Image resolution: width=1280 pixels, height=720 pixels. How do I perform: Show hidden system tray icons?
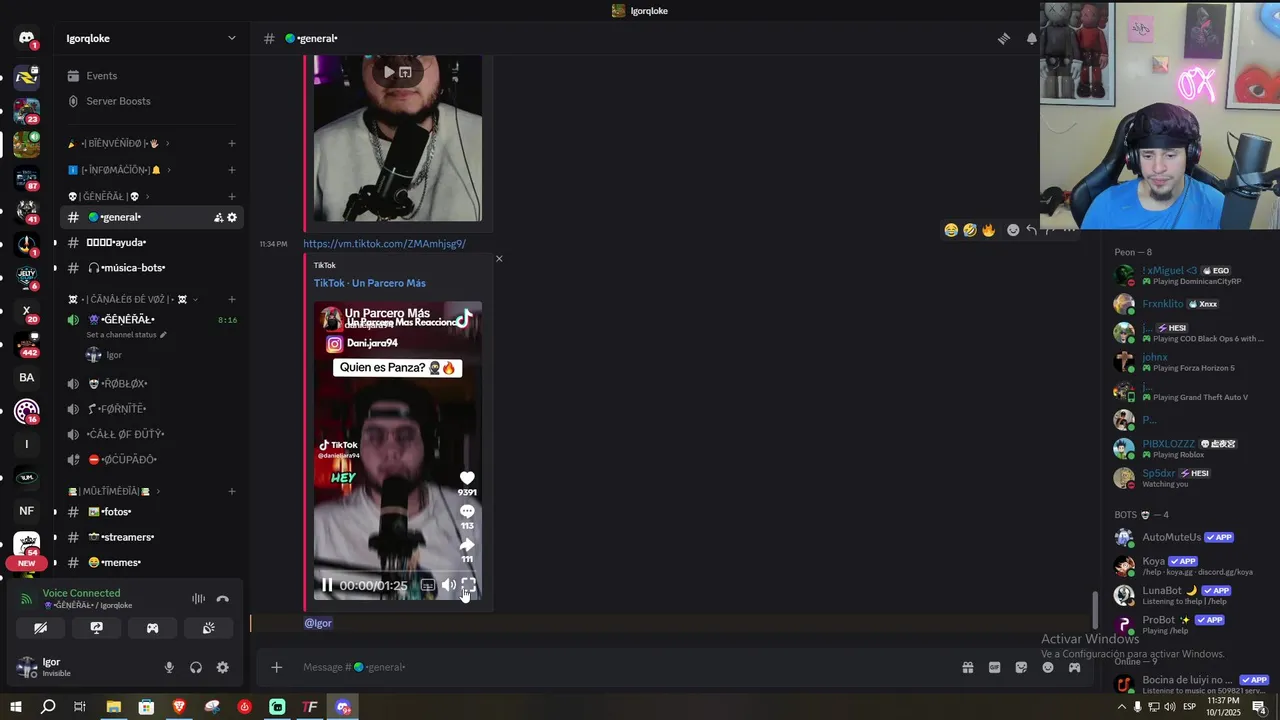pyautogui.click(x=1121, y=707)
